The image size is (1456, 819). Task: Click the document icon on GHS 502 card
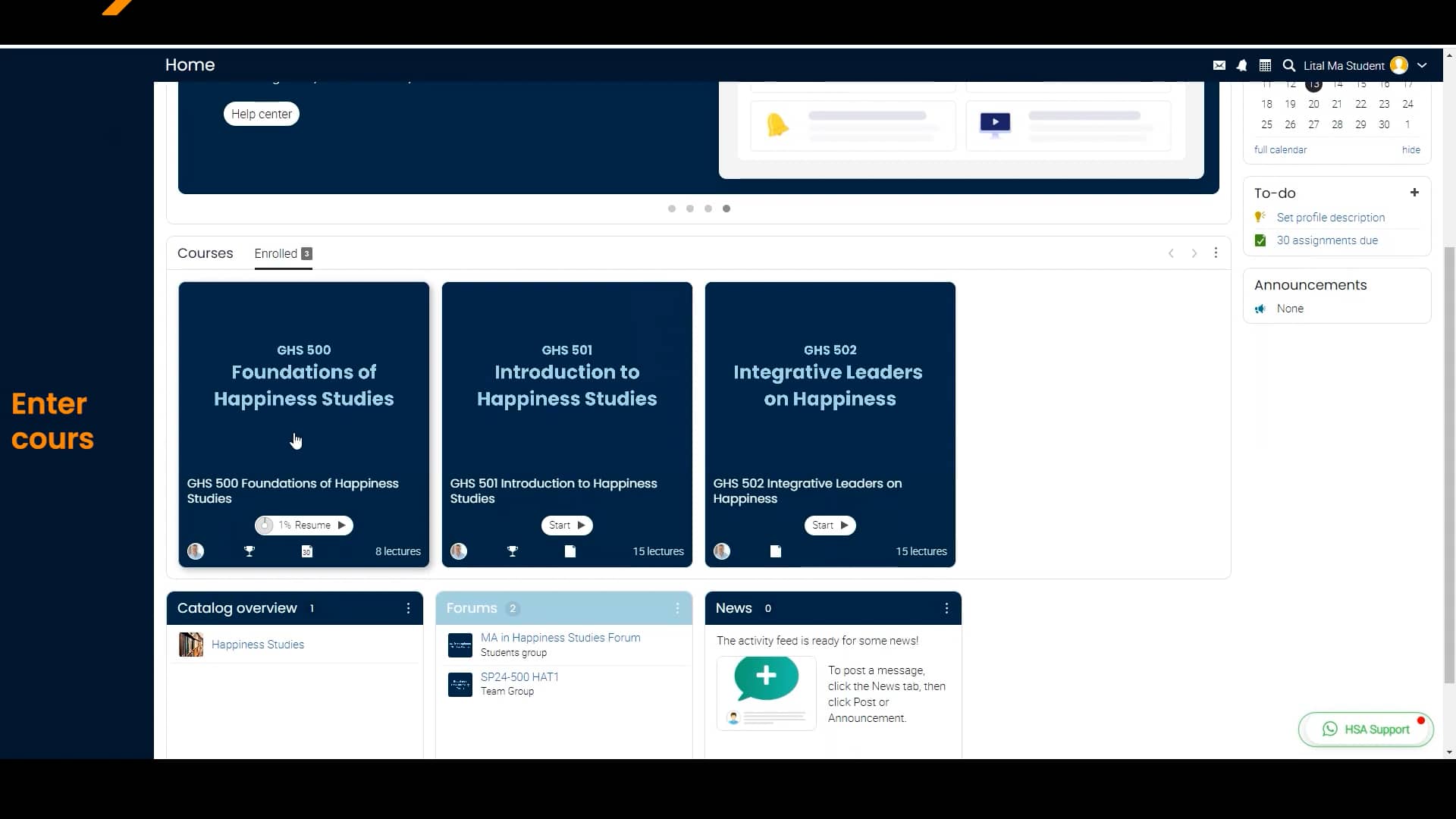[x=775, y=551]
